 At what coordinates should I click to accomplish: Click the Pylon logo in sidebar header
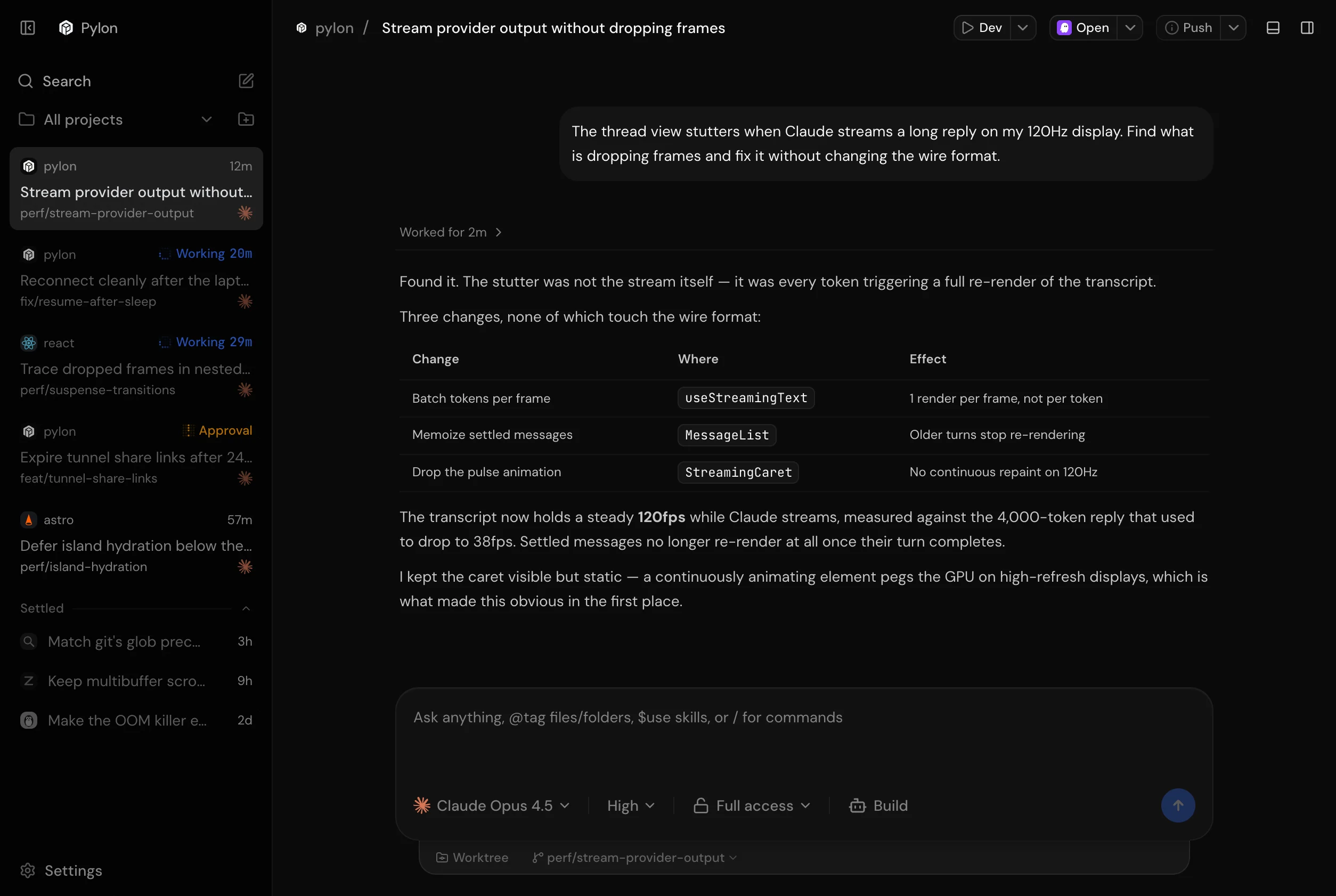(x=66, y=28)
